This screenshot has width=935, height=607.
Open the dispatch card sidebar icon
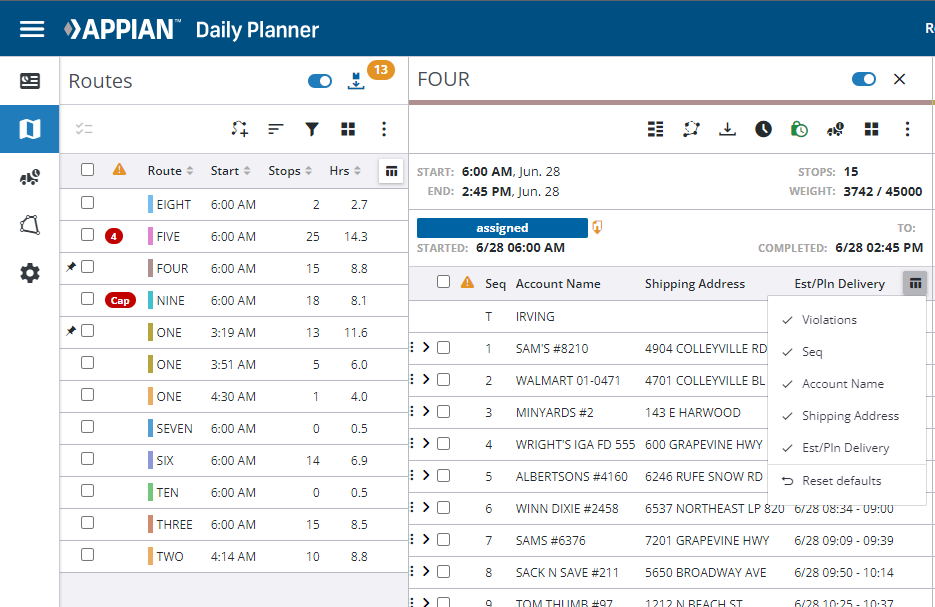(30, 80)
